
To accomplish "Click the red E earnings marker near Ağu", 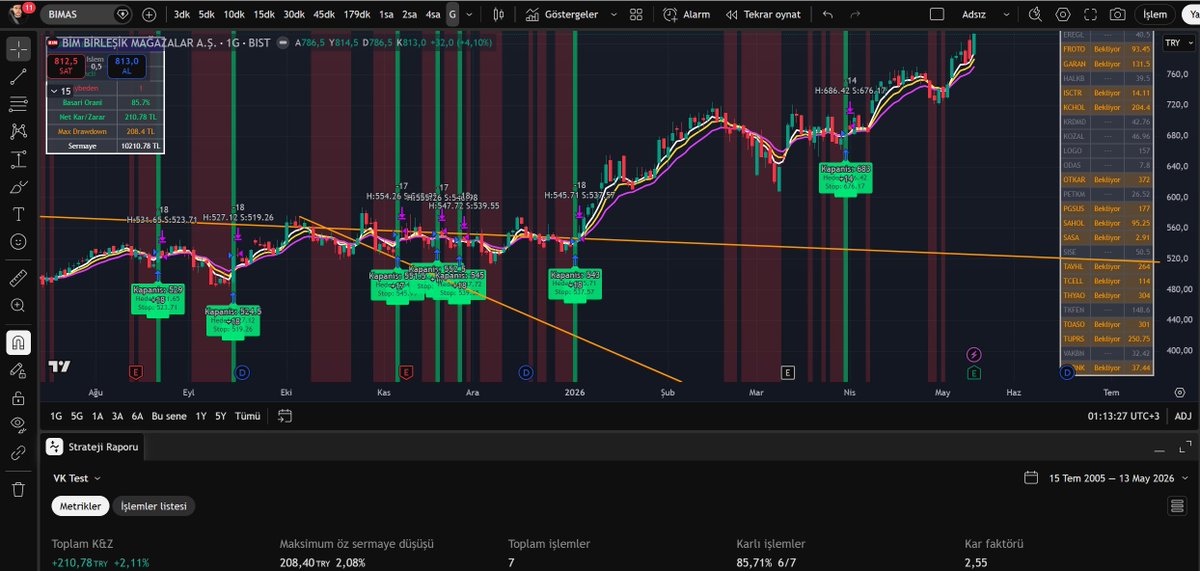I will pos(135,372).
